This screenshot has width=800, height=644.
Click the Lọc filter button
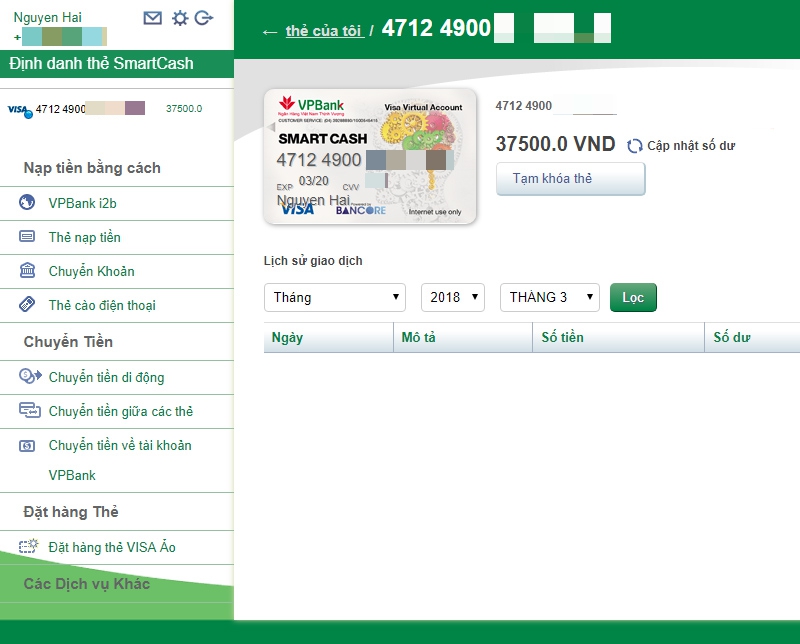coord(633,298)
